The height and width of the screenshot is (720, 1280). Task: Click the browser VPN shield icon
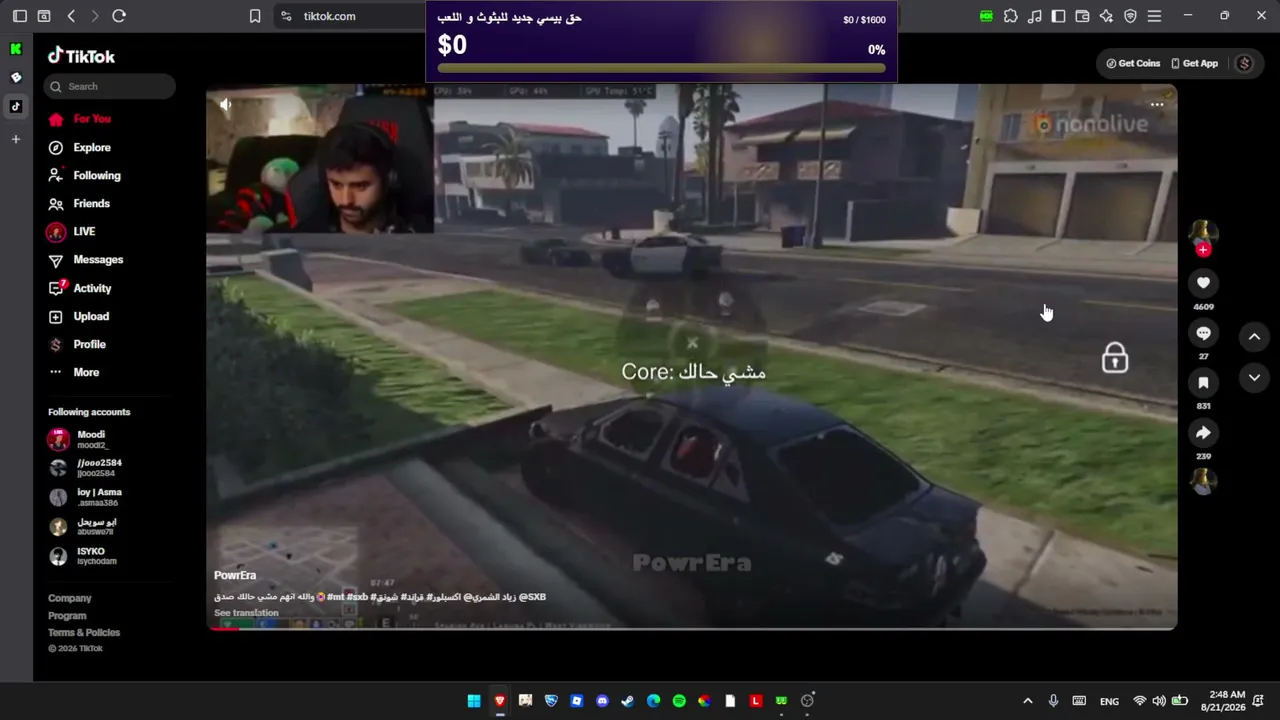[1130, 16]
